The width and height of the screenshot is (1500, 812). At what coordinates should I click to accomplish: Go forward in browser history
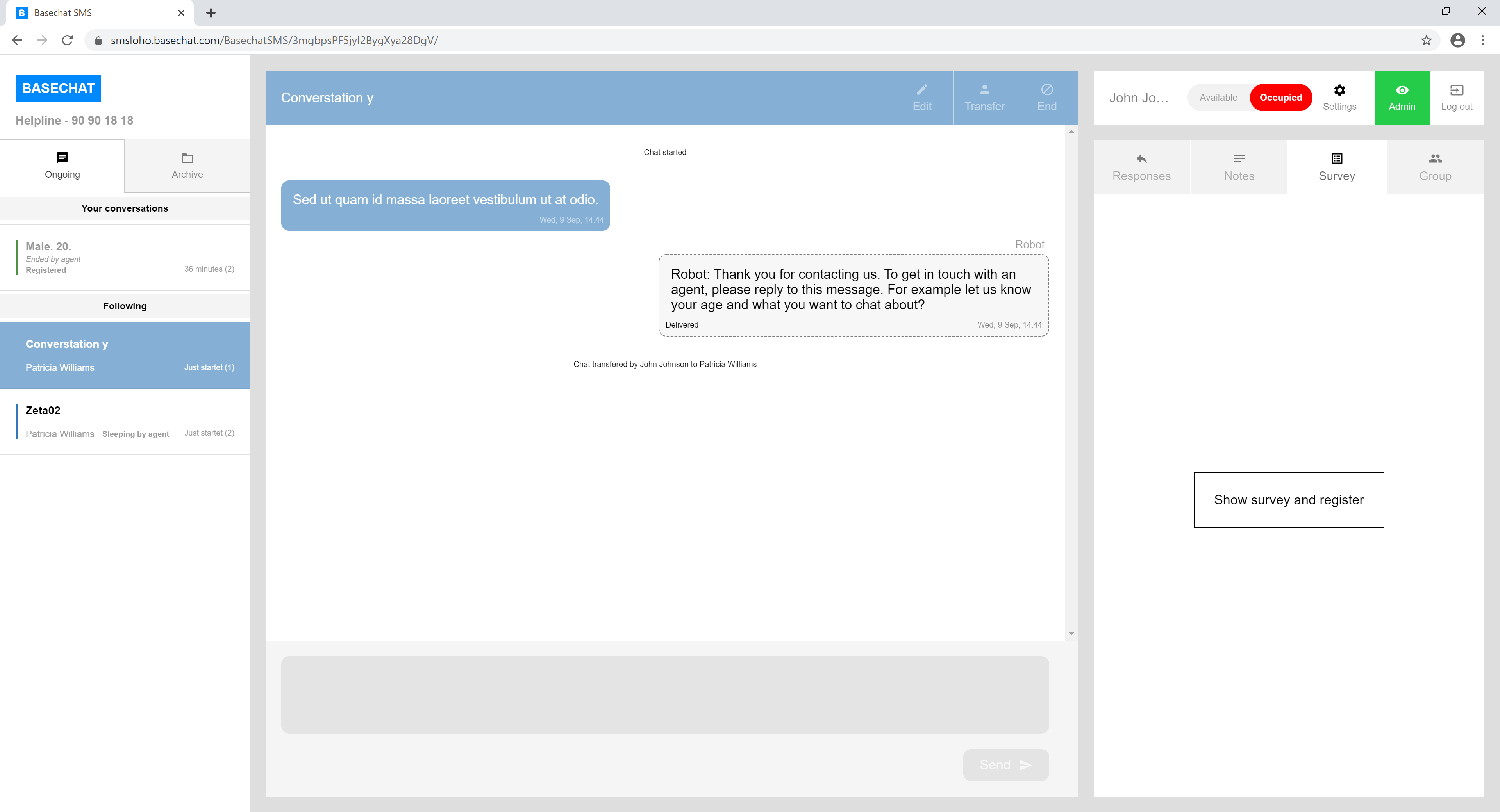(x=42, y=40)
